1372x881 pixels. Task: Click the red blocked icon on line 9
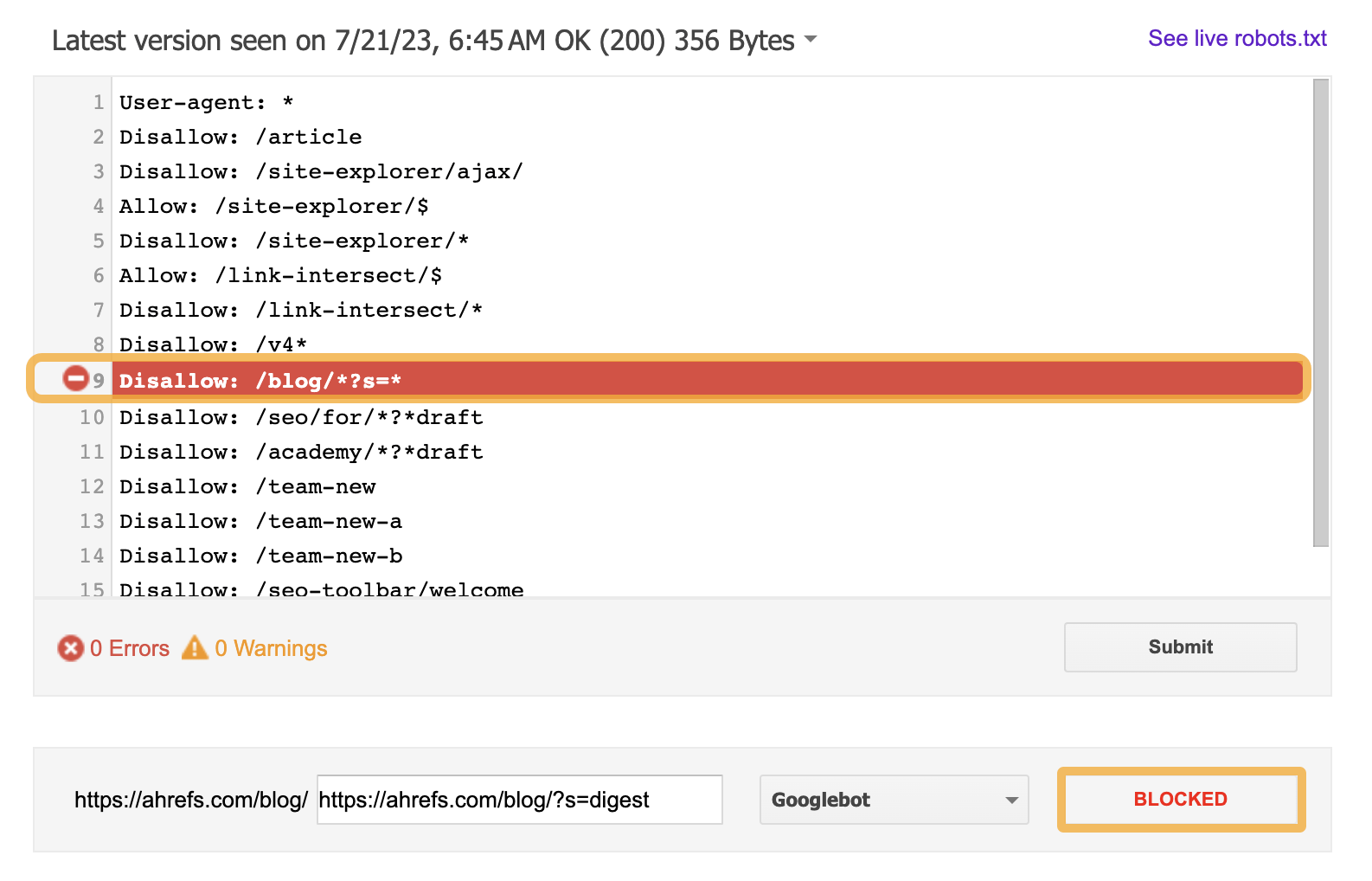coord(76,378)
